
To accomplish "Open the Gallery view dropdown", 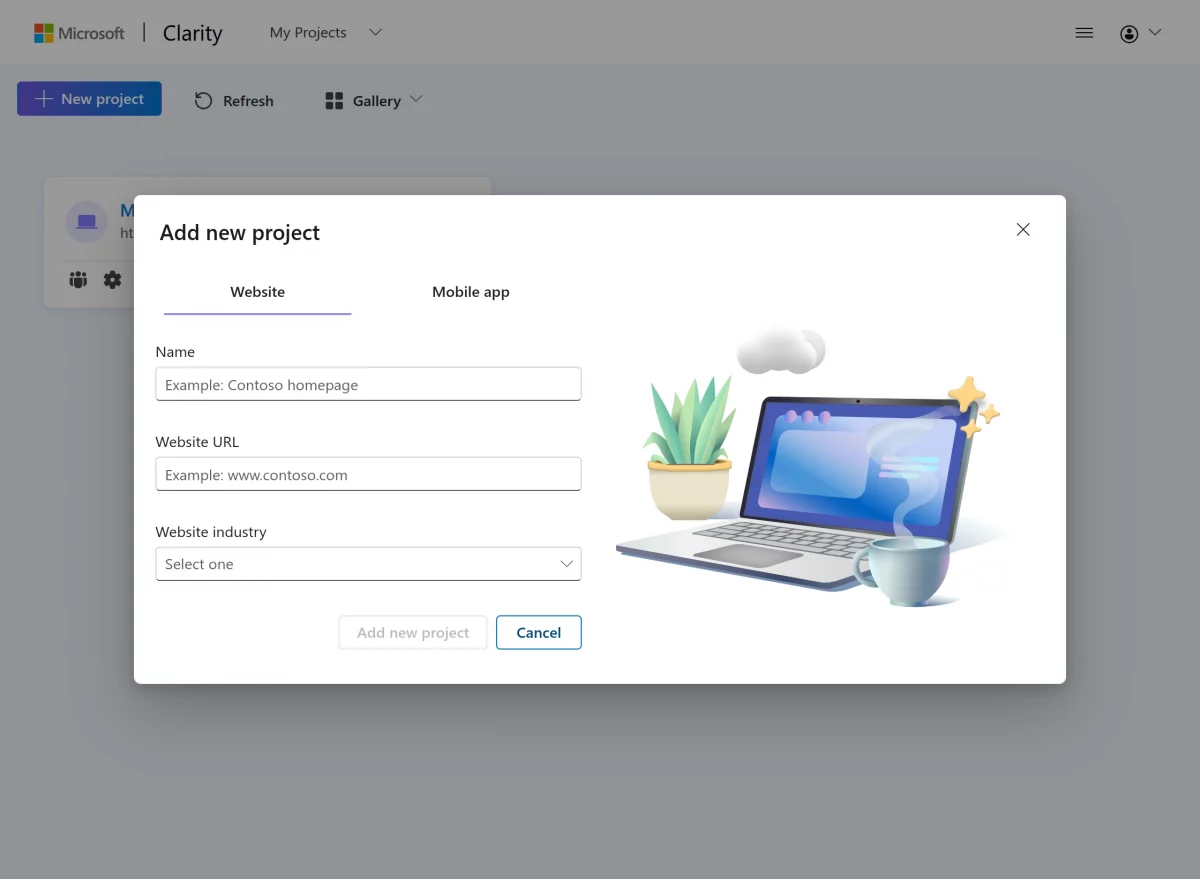I will tap(374, 100).
